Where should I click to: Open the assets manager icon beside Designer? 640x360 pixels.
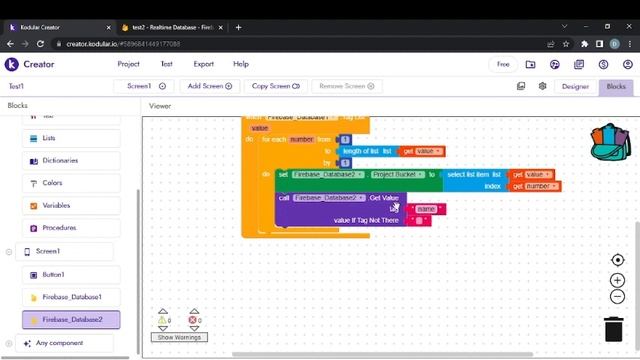(x=521, y=86)
